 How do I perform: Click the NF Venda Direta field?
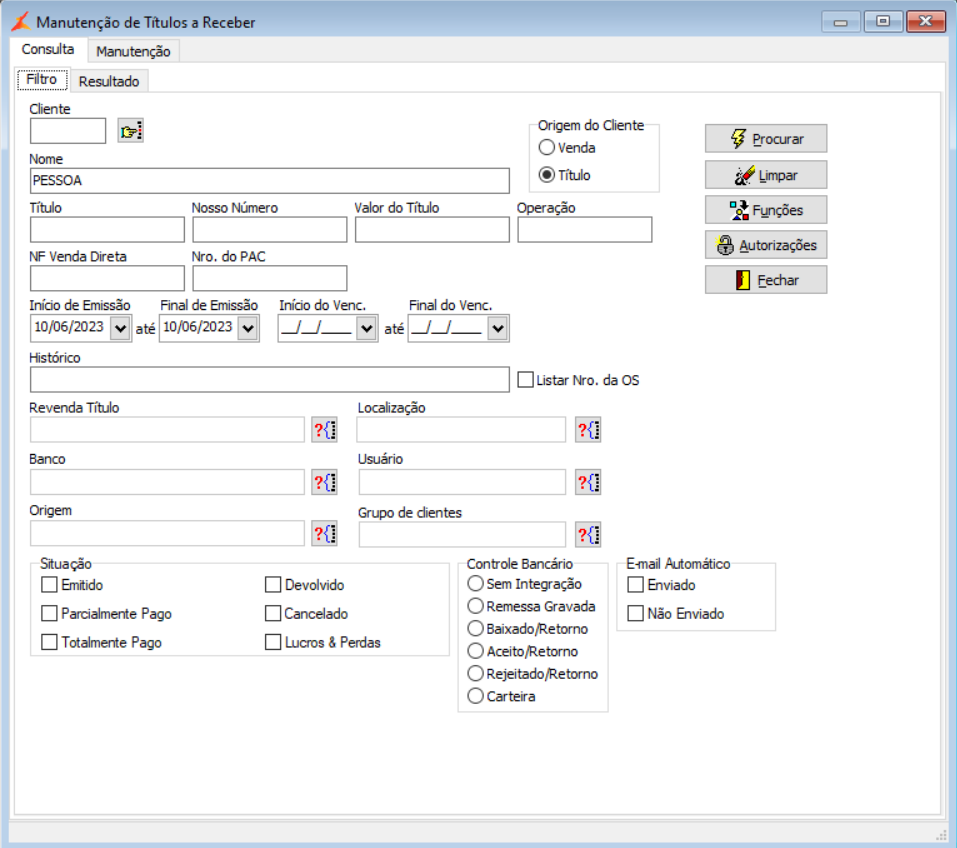point(107,278)
